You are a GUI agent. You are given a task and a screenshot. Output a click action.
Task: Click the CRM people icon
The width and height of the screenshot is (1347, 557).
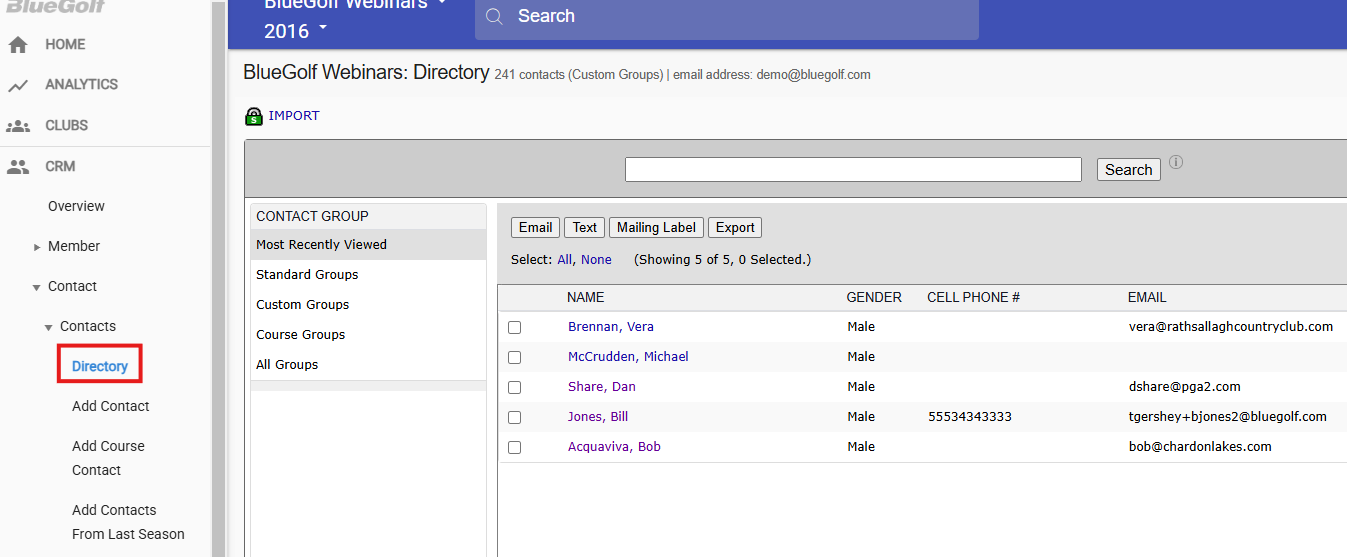[x=17, y=167]
